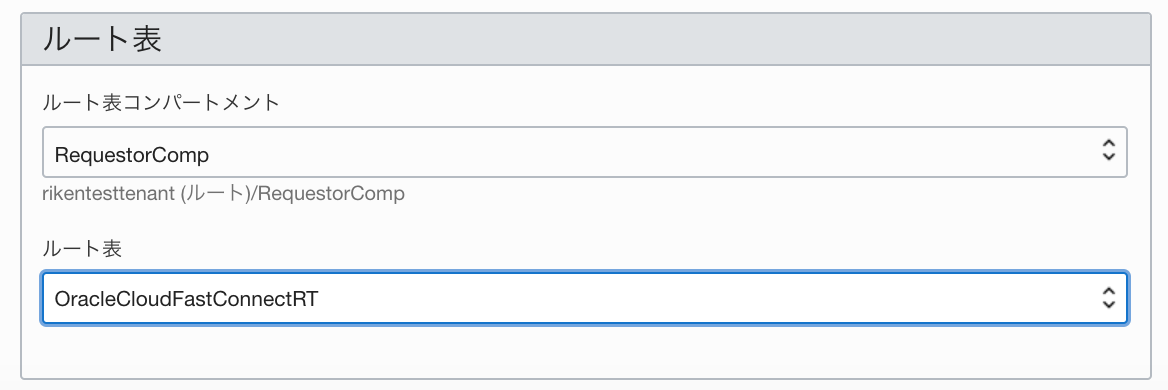This screenshot has width=1168, height=390.
Task: Click the up-down chevron icon beside OracleCloudFastConnectRT
Action: click(x=1108, y=298)
